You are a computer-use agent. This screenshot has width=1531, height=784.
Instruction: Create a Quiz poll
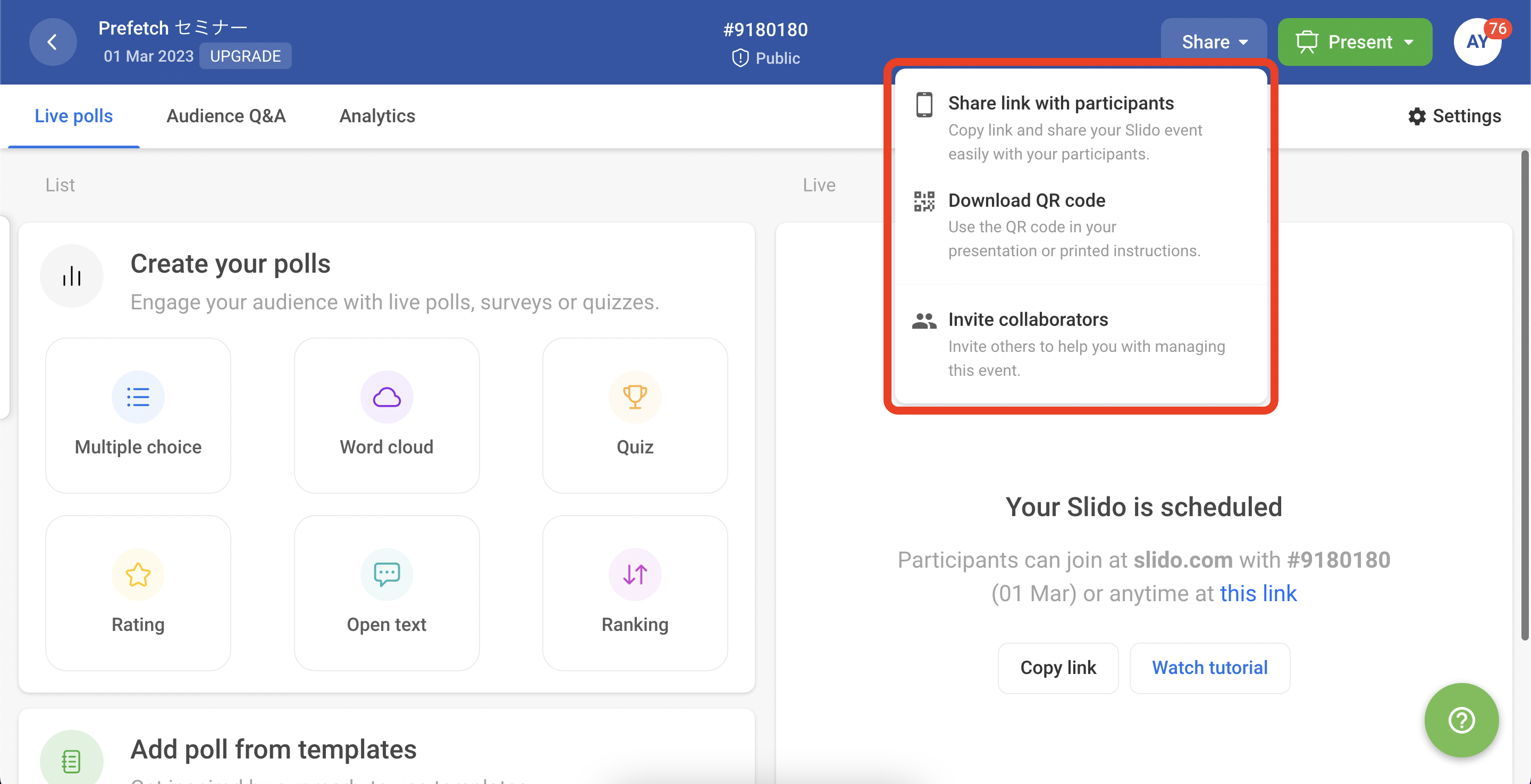click(x=634, y=416)
